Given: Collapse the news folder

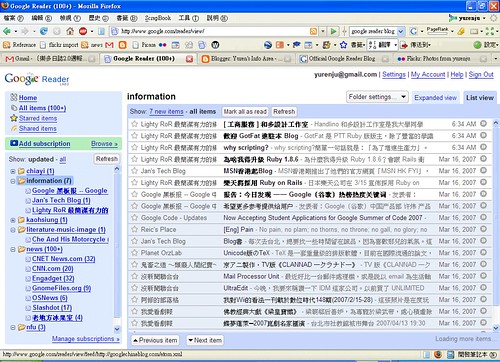Looking at the screenshot, I should (x=13, y=249).
